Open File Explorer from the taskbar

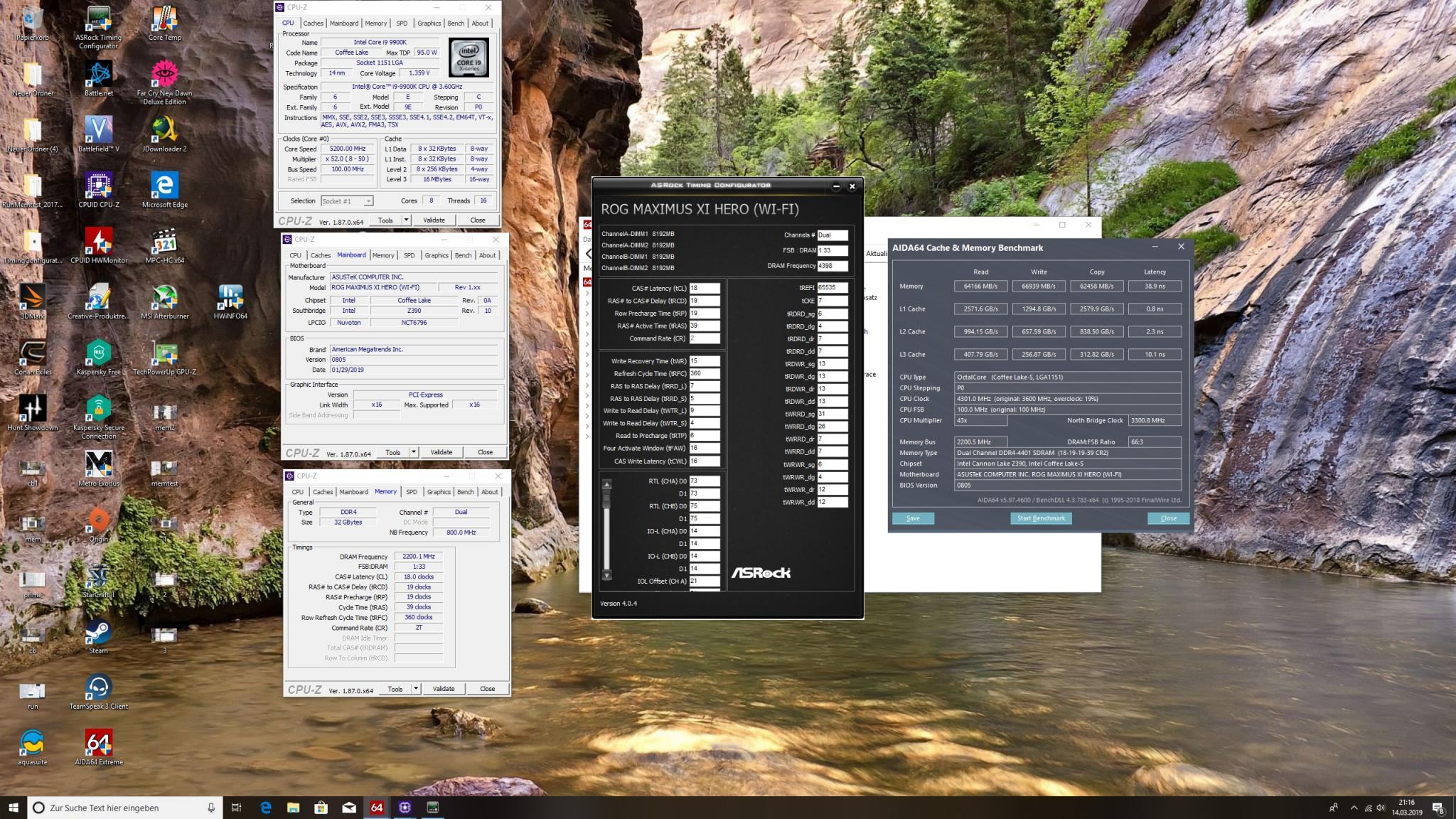pyautogui.click(x=293, y=808)
